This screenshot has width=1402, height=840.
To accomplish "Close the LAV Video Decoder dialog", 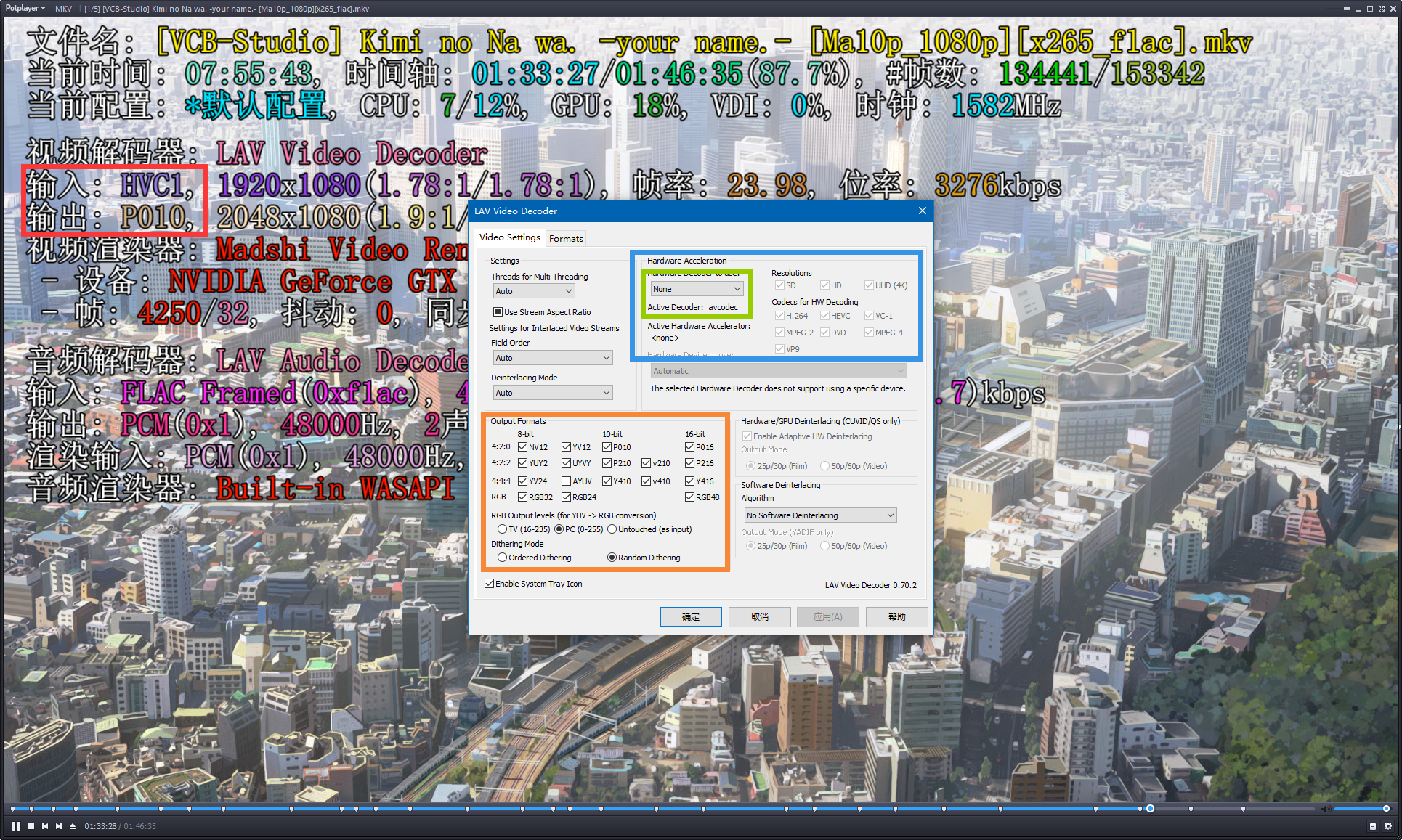I will [x=922, y=211].
